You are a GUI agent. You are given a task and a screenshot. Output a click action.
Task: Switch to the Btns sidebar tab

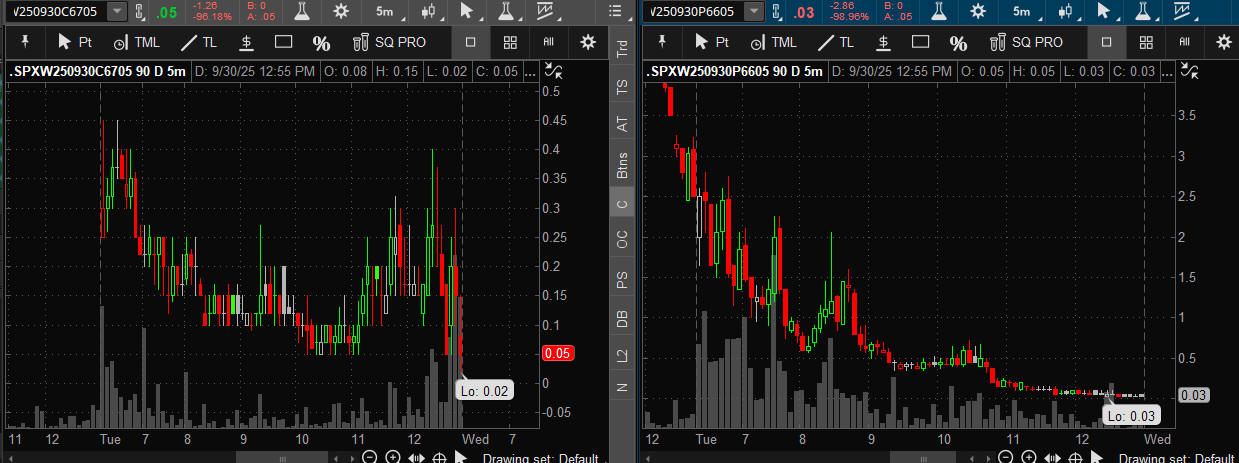[622, 163]
